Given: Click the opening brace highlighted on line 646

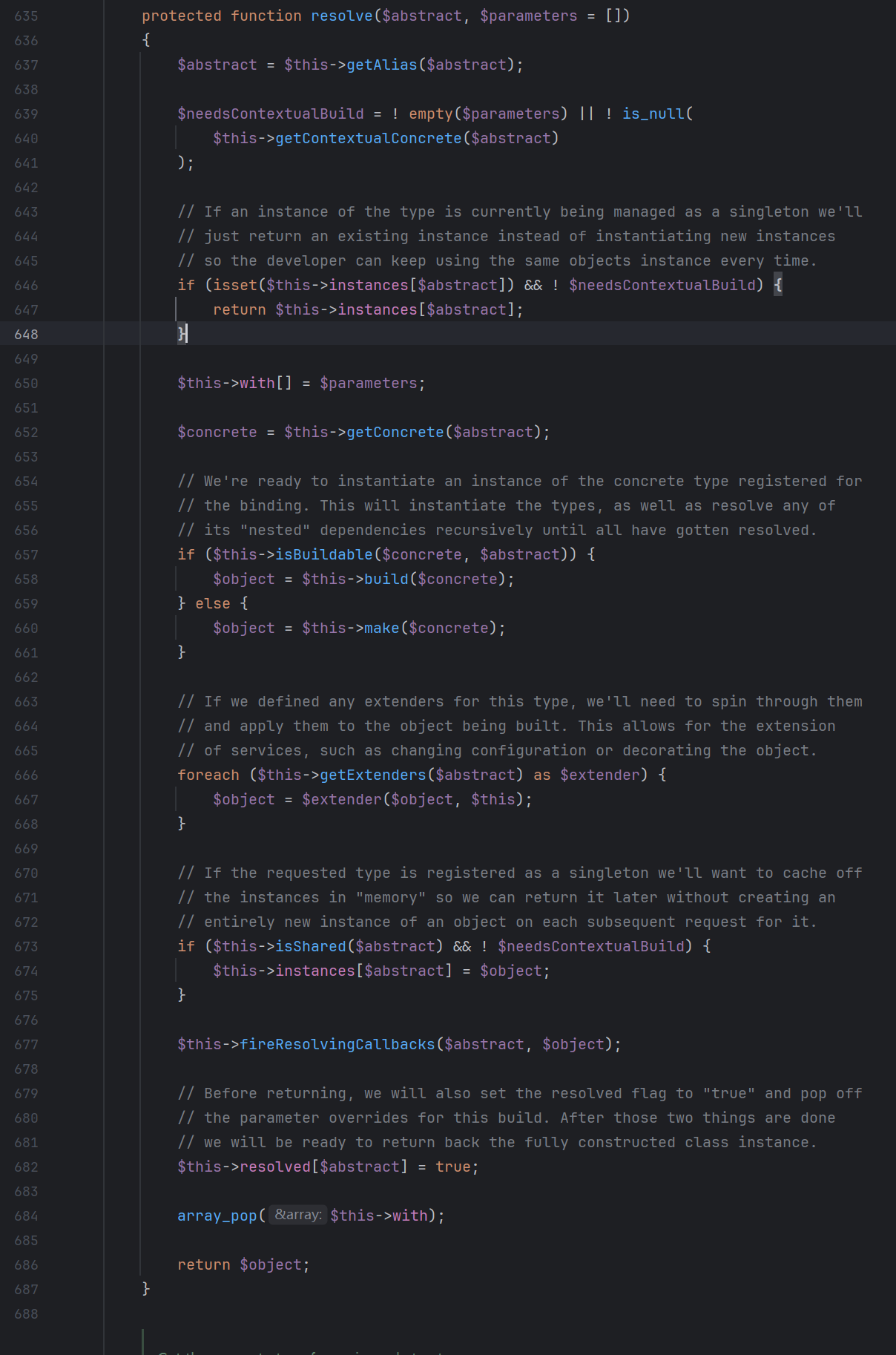Looking at the screenshot, I should coord(777,286).
